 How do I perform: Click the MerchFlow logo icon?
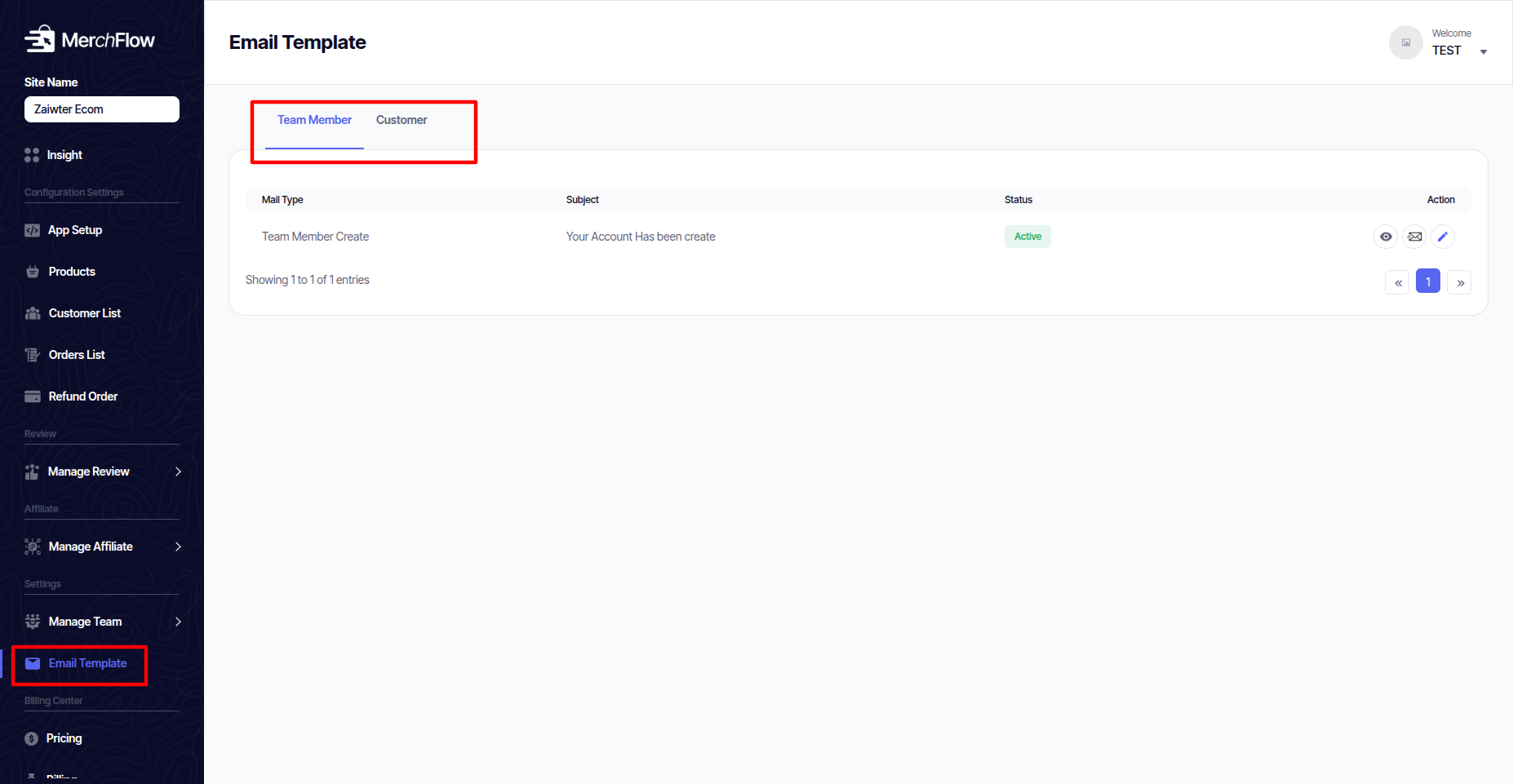pyautogui.click(x=39, y=39)
